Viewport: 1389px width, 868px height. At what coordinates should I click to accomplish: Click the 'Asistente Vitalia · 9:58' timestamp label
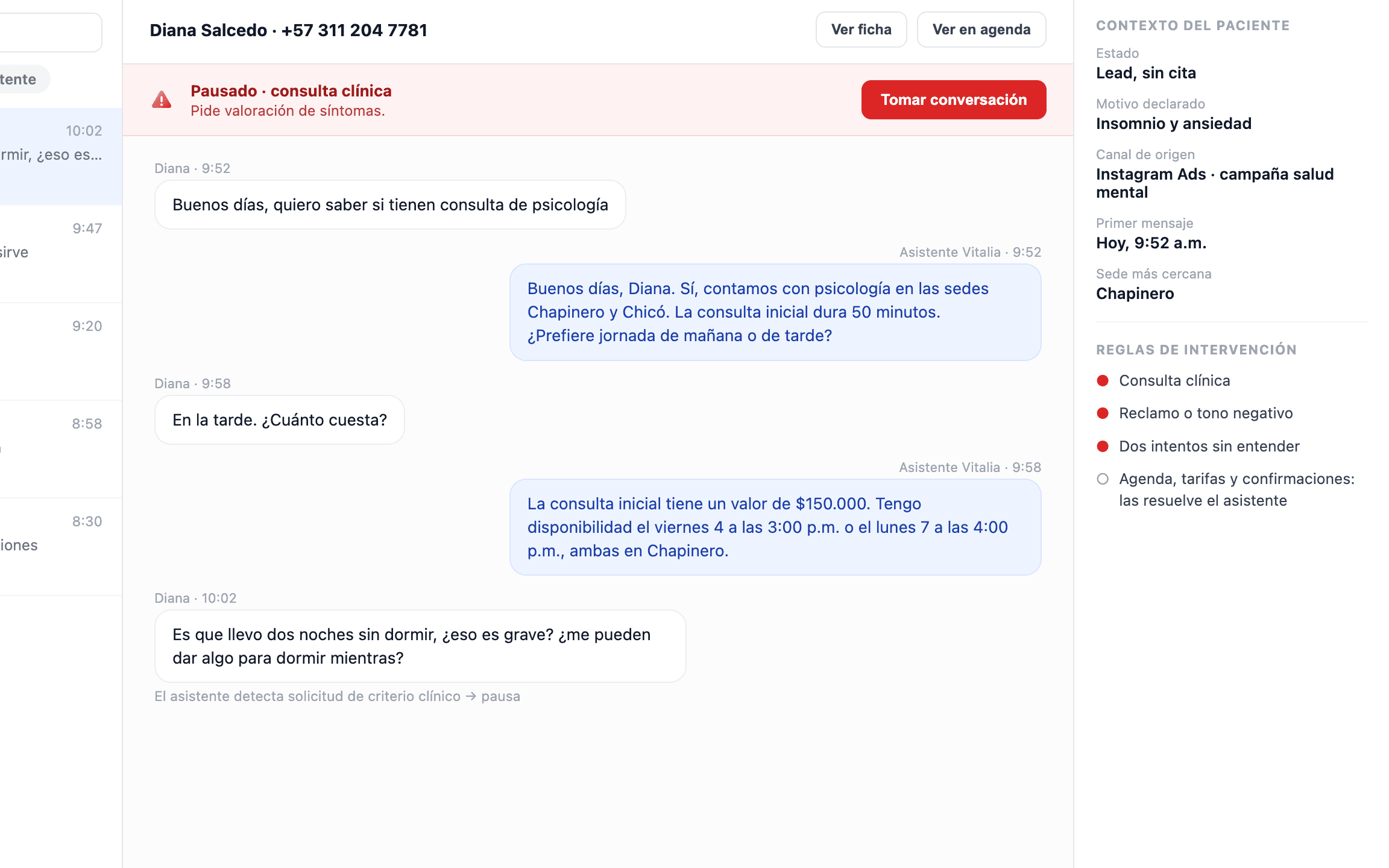970,467
